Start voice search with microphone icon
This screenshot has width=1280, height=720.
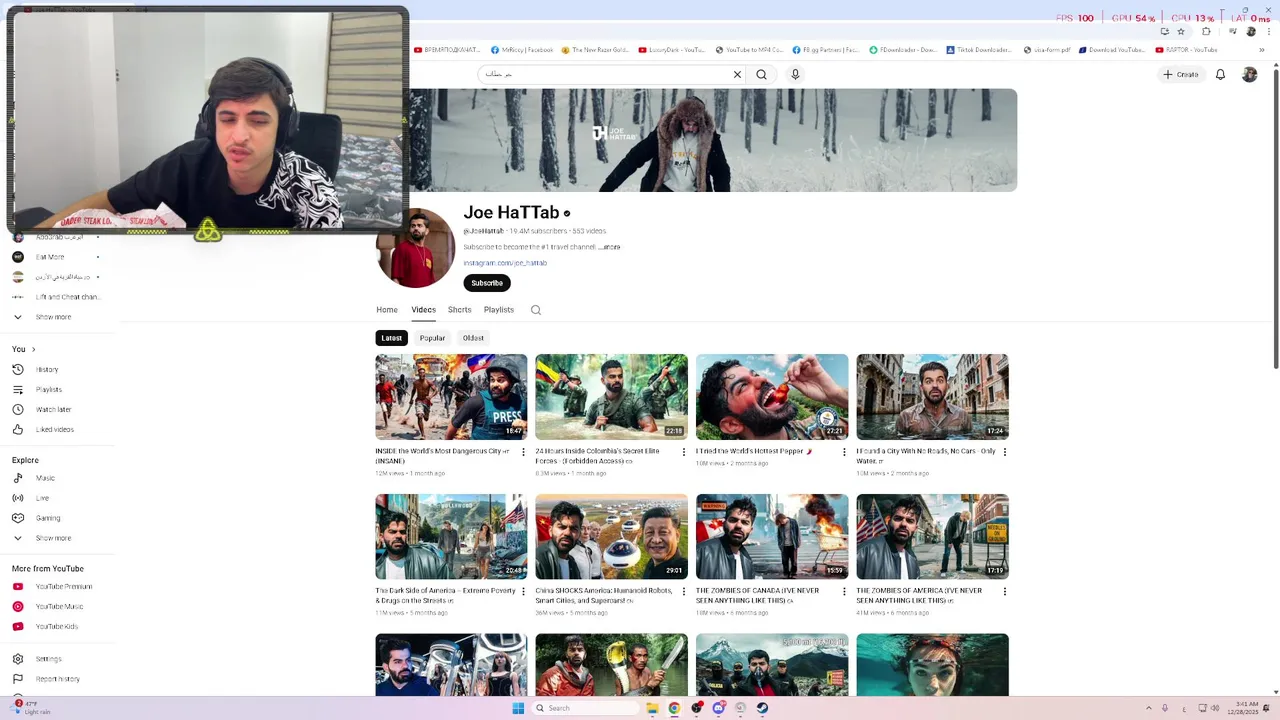point(795,74)
